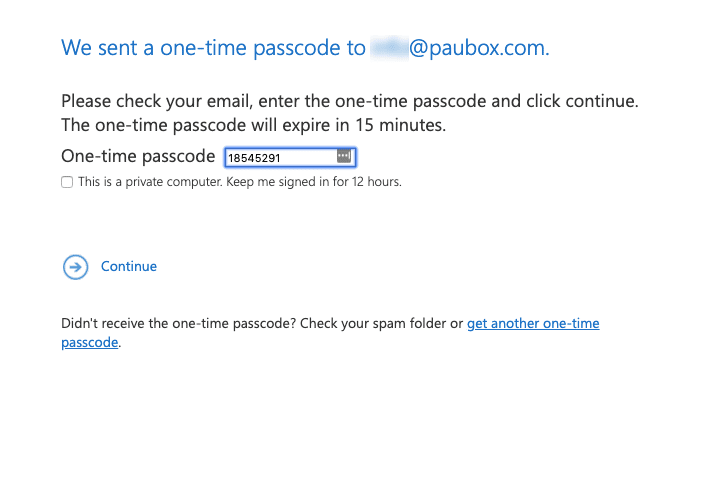Enable the private computer checkbox
711x478 pixels.
pos(67,182)
